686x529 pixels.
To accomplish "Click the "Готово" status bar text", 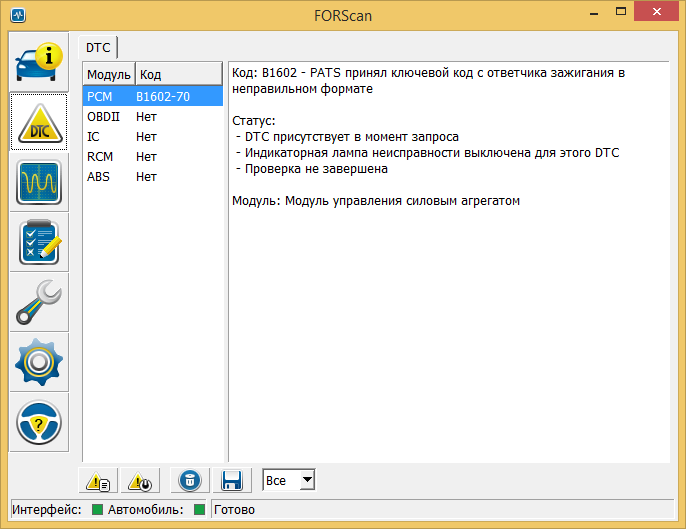I will point(234,510).
